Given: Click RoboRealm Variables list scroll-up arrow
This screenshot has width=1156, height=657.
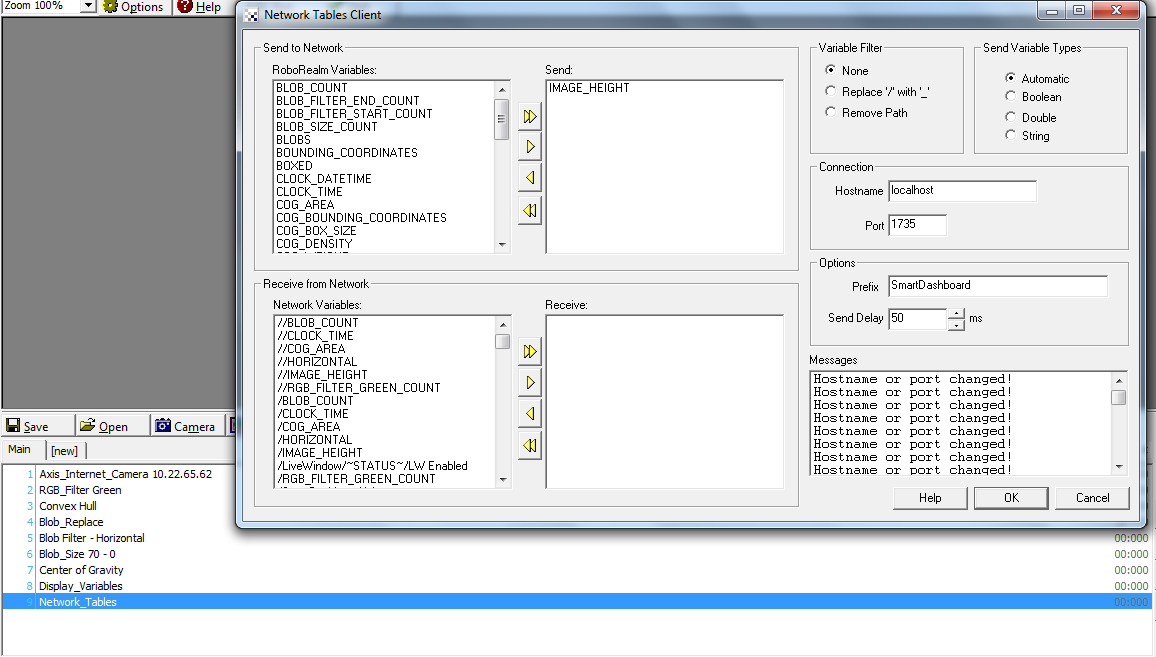Looking at the screenshot, I should click(x=502, y=89).
